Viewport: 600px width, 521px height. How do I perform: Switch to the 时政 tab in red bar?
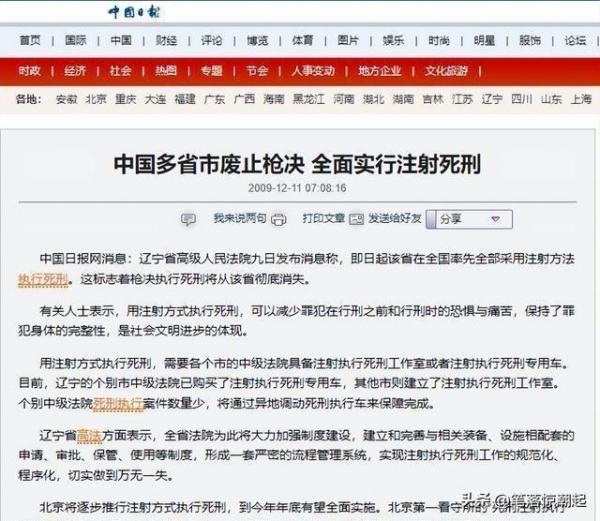29,71
